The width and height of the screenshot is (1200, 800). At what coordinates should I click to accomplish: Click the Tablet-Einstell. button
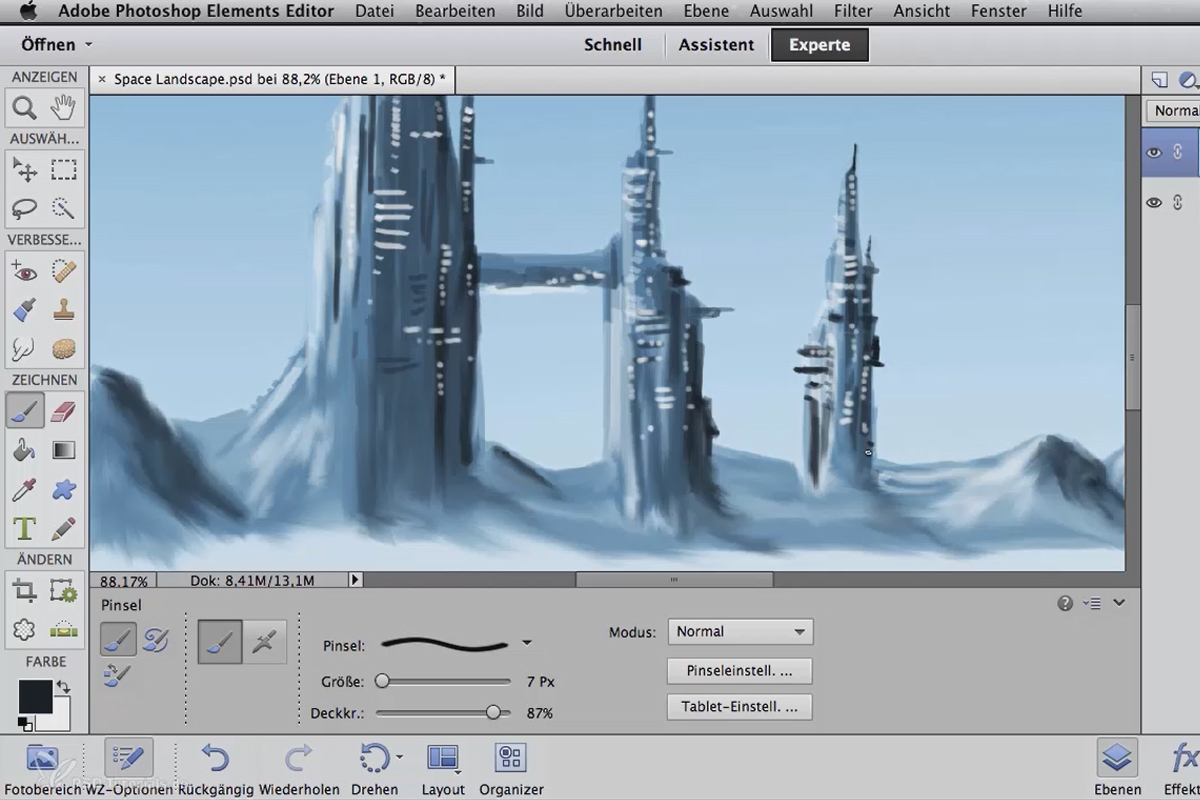[739, 707]
